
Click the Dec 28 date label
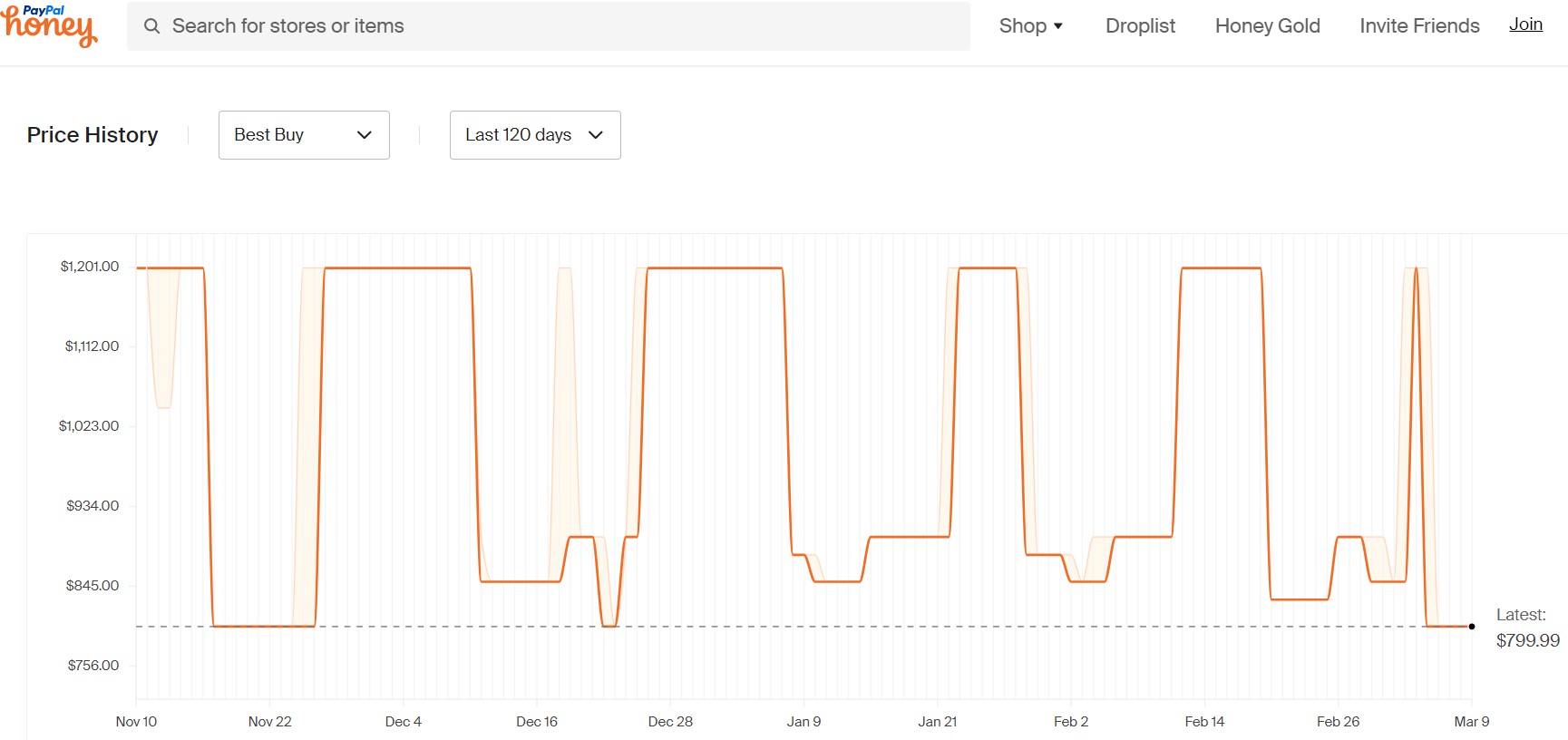click(x=670, y=722)
